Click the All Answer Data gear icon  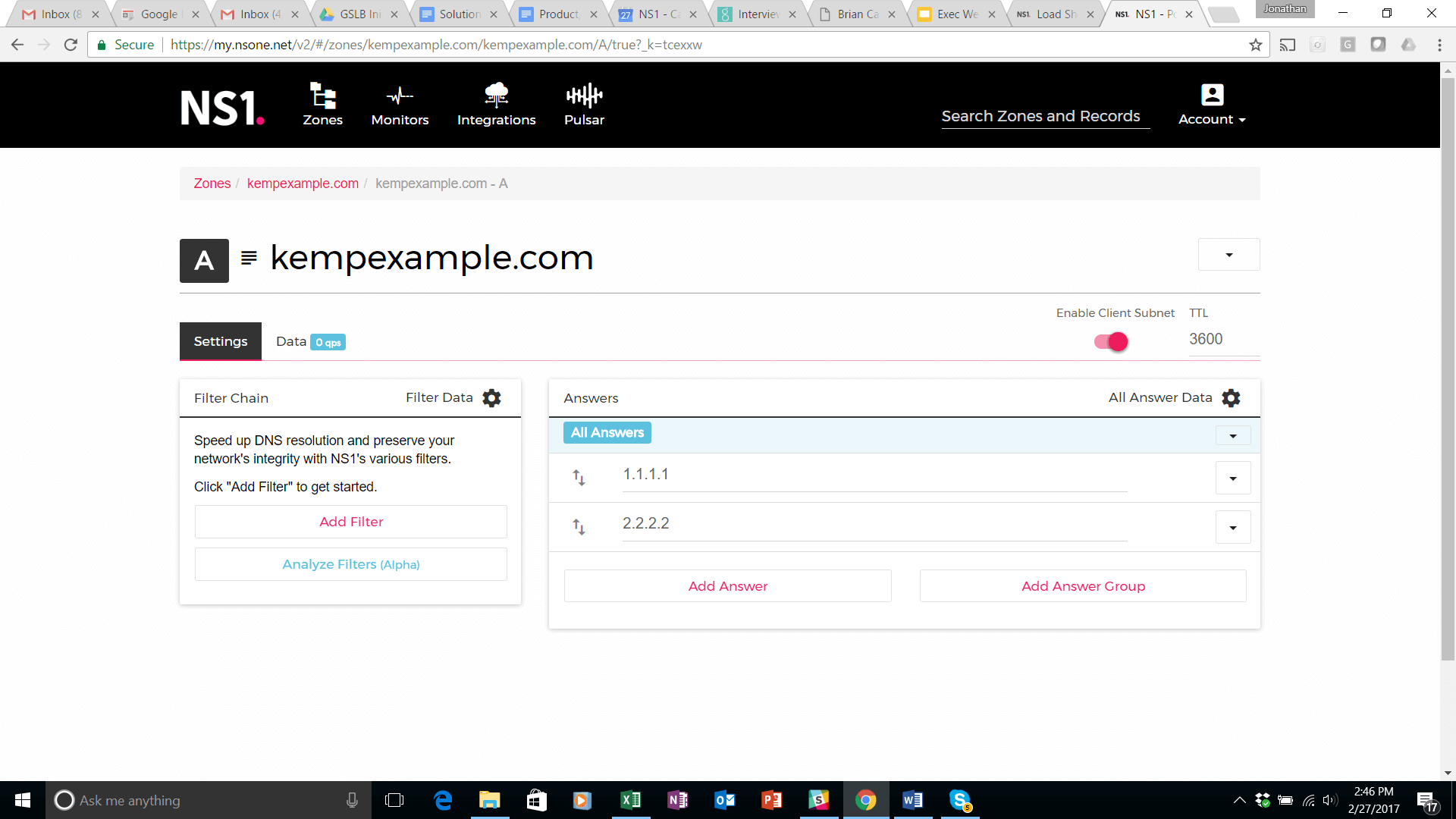coord(1231,398)
